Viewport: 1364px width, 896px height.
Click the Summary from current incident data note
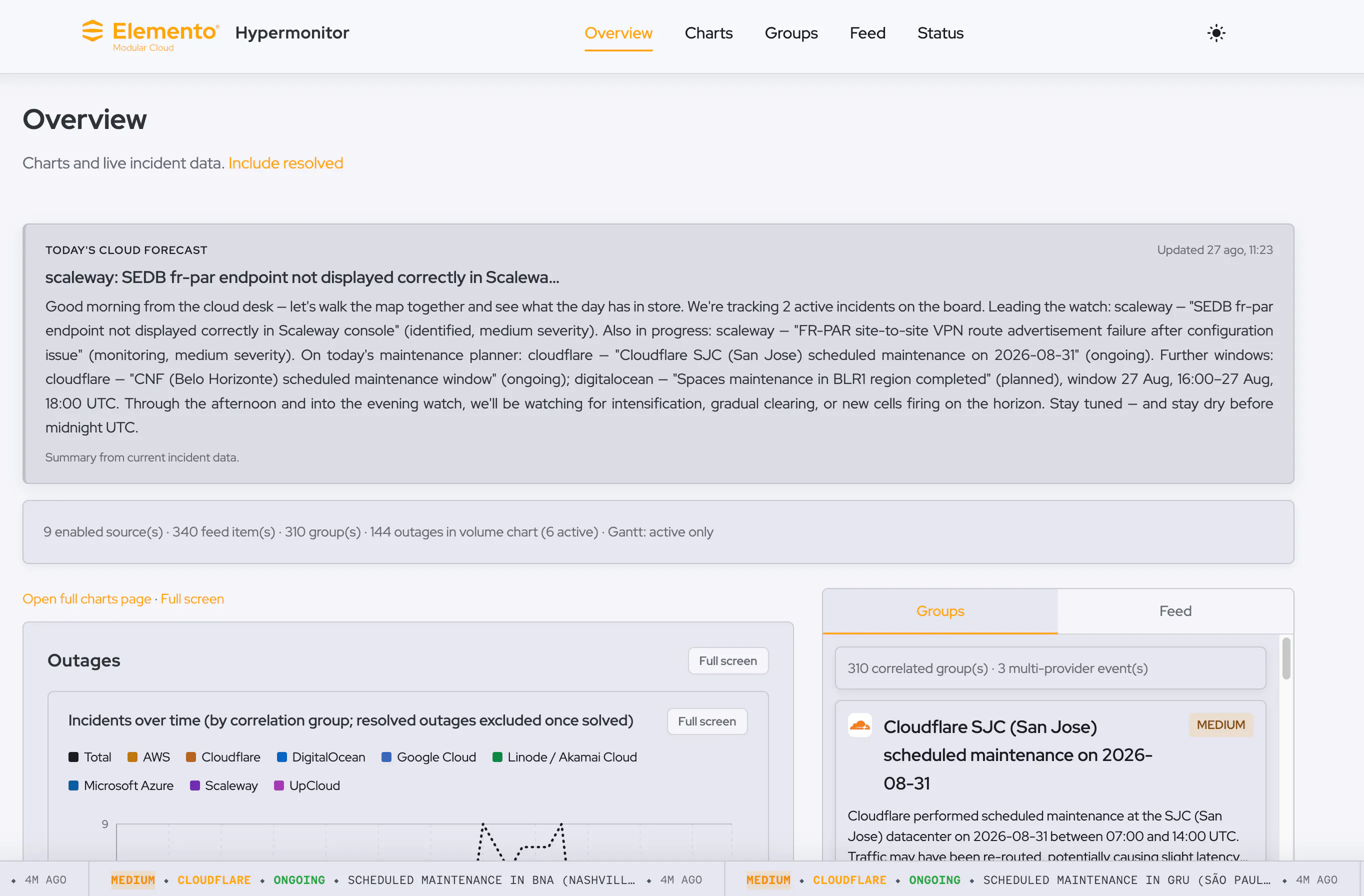142,457
